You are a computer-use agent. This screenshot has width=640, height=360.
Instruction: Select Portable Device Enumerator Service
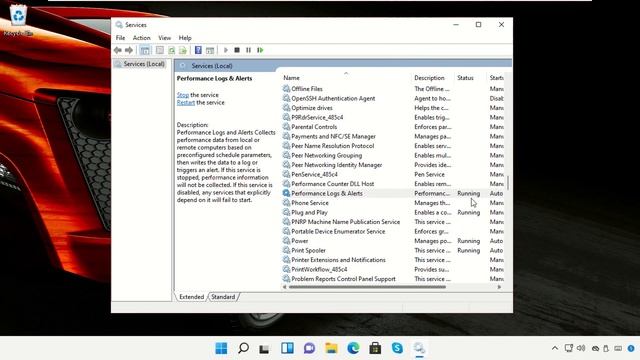pyautogui.click(x=338, y=231)
